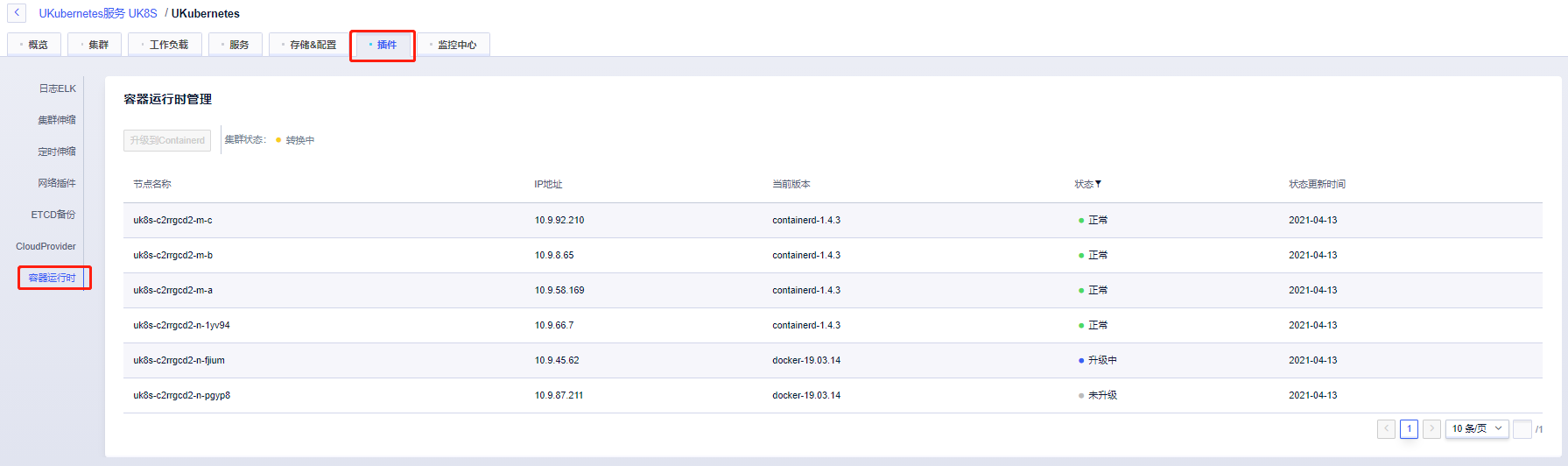Screen dimensions: 1568x466
Task: Open the UKubernetes服务 UK8S breadcrumb link
Action: pos(98,13)
